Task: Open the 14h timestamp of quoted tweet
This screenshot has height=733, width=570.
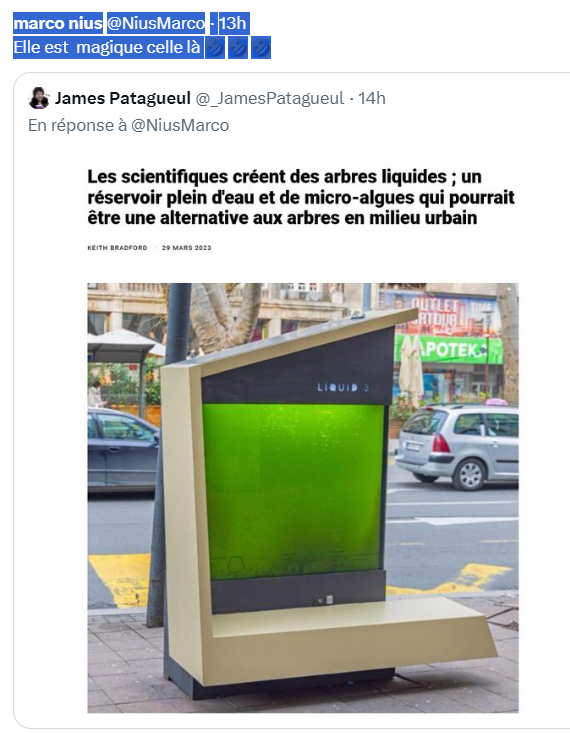Action: tap(372, 98)
